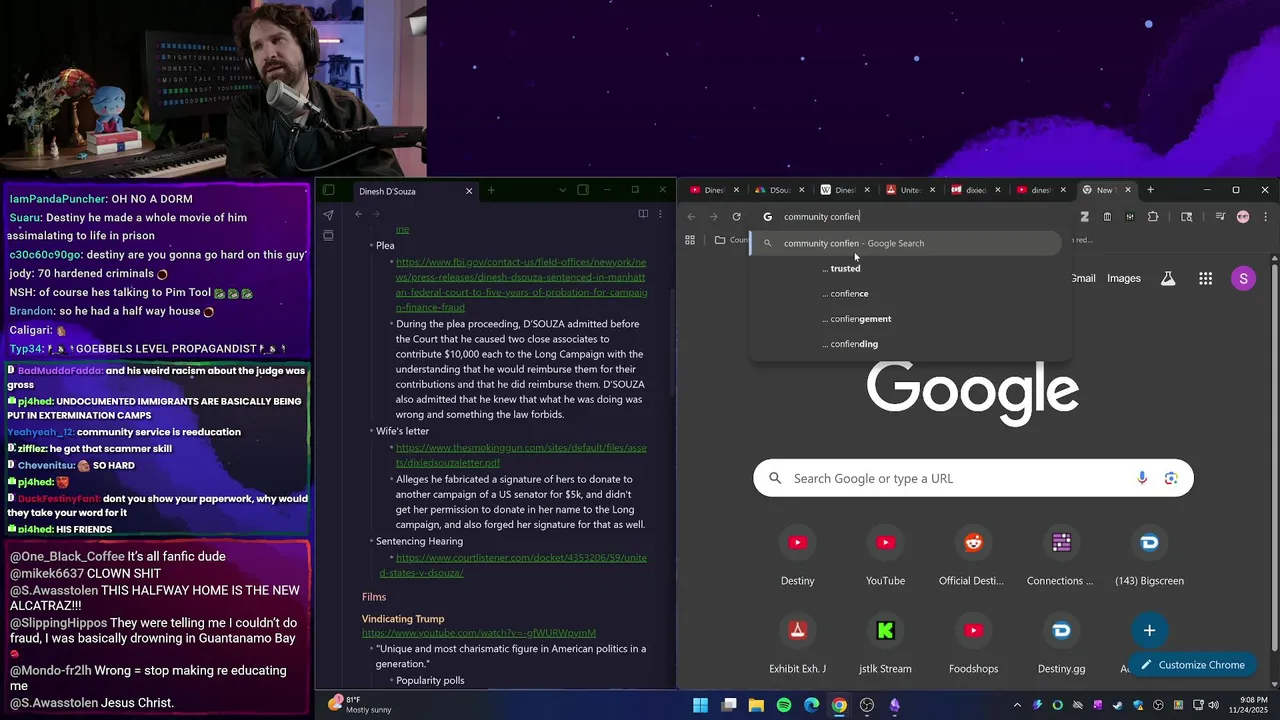The image size is (1280, 720).
Task: Switch to the United PDF tab
Action: [x=910, y=190]
